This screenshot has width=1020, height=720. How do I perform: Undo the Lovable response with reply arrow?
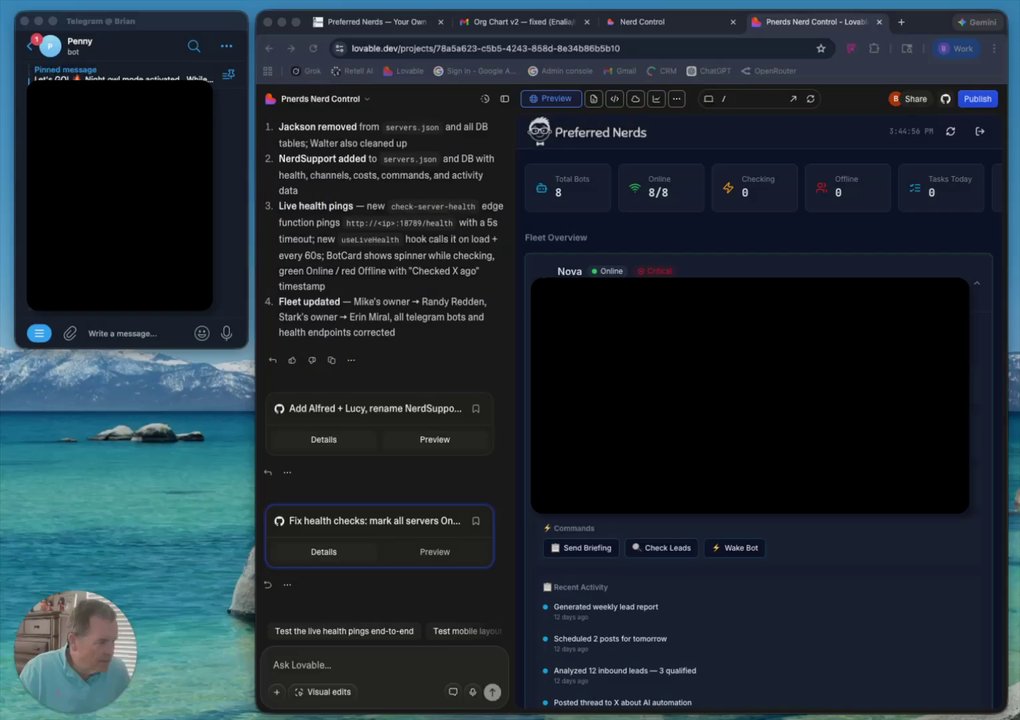point(273,360)
